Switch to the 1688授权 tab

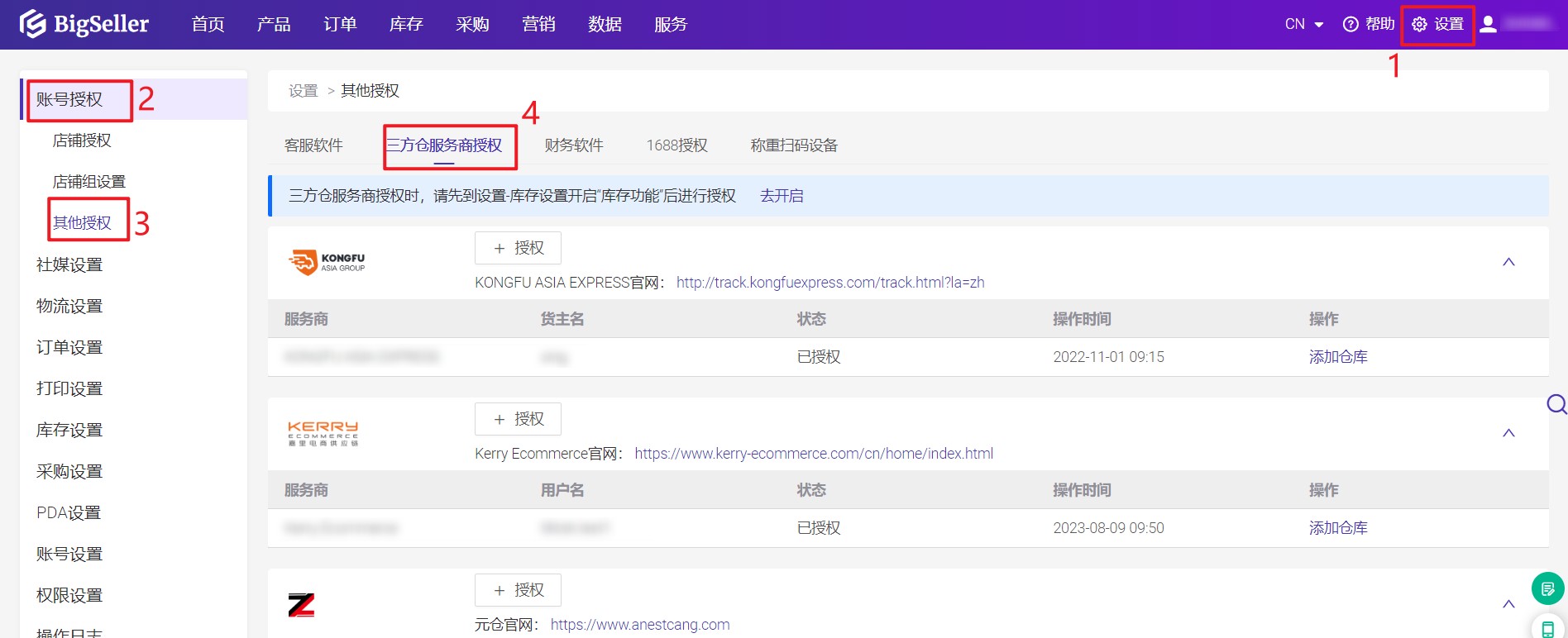coord(676,145)
